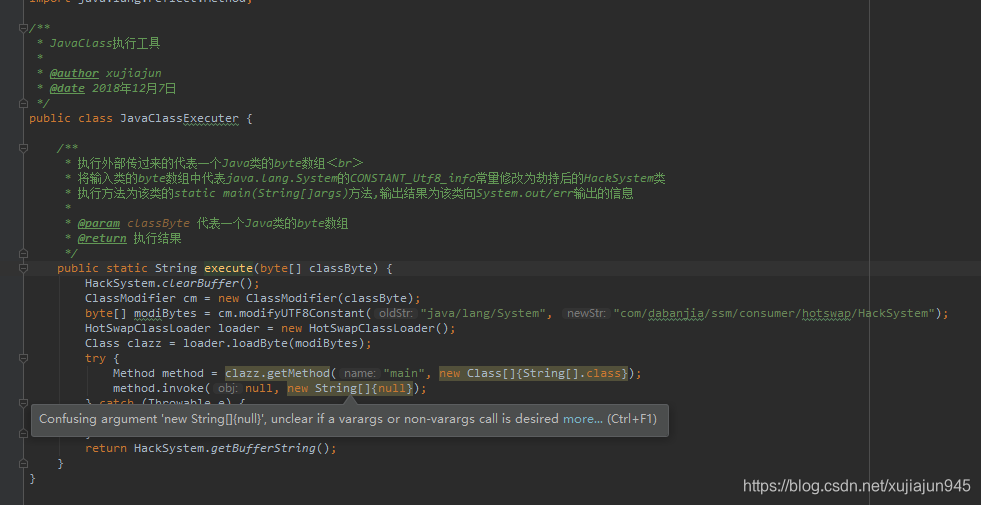The height and width of the screenshot is (505, 981).
Task: Collapse the class Javadoc at its opening /** line
Action: click(x=23, y=28)
